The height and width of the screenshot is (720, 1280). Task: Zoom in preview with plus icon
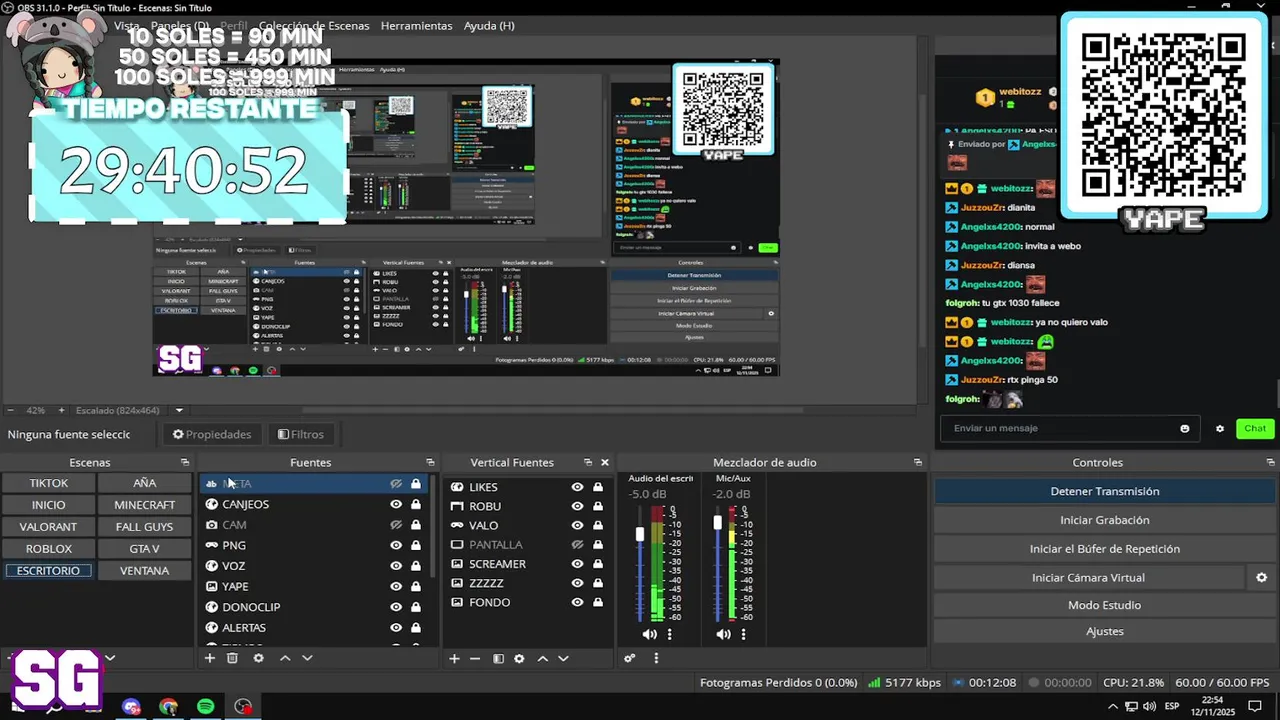61,410
